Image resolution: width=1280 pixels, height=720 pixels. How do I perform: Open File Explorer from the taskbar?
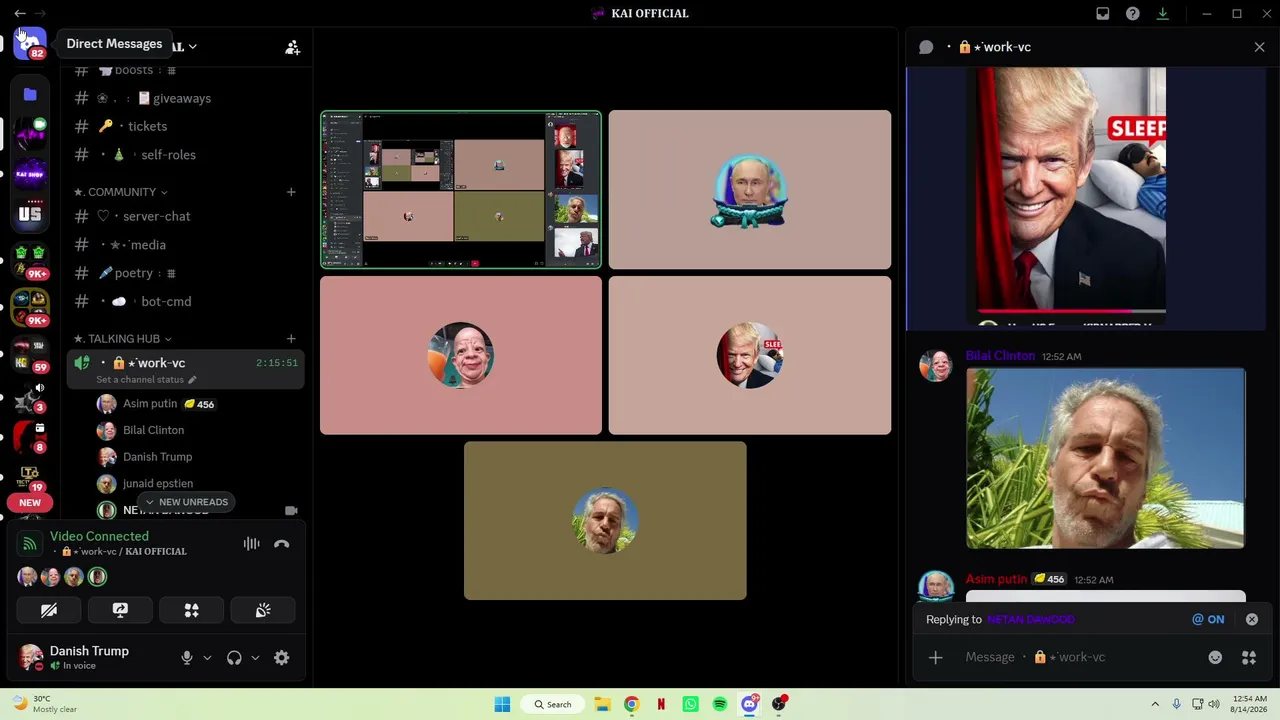click(x=602, y=704)
